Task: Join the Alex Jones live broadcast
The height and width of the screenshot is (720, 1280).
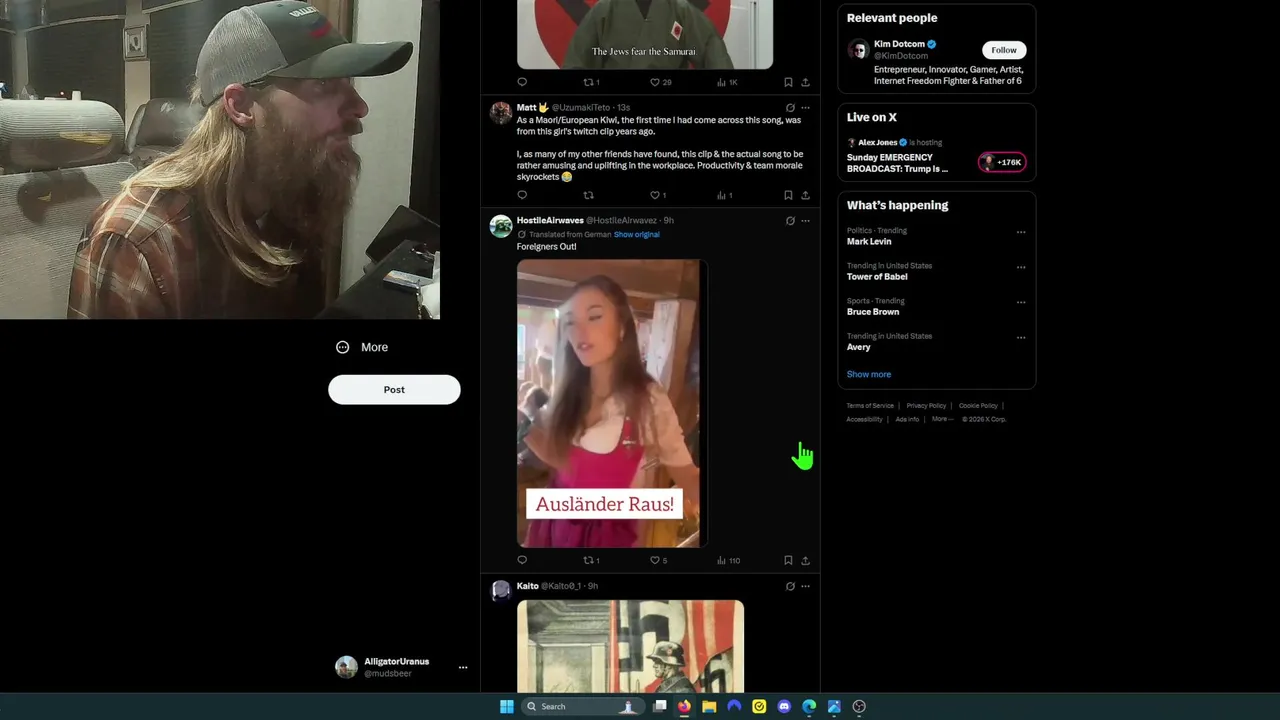Action: [936, 157]
